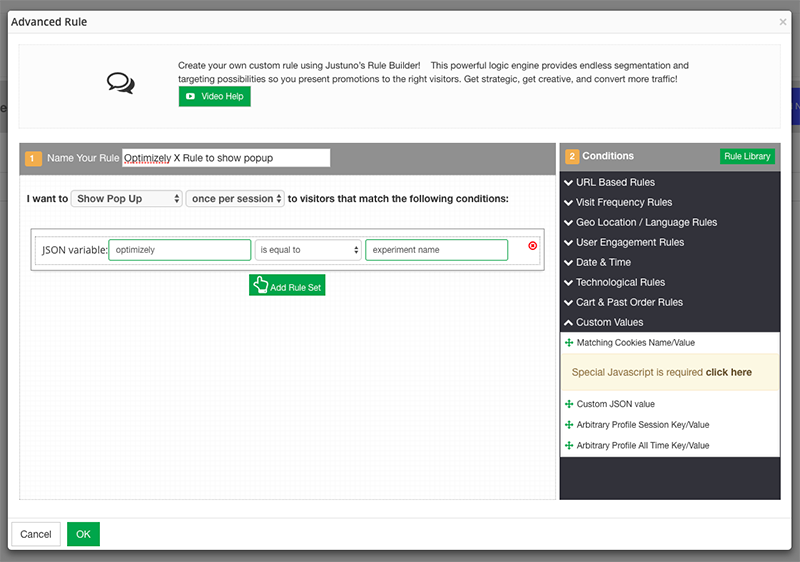Expand Geo Location / Language Rules

[646, 222]
